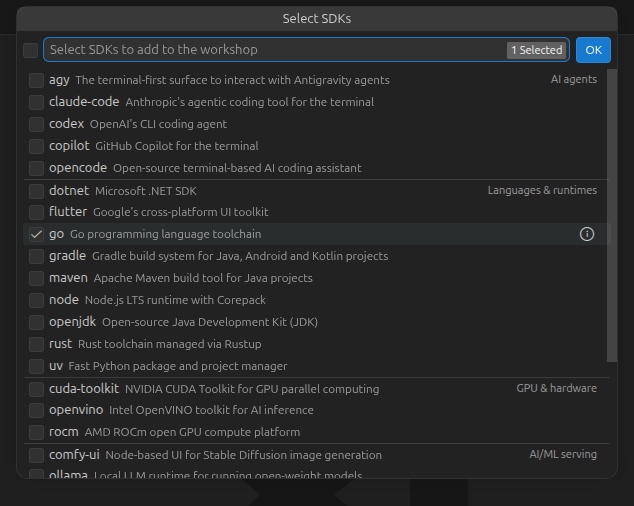Click the 'Select SDKs' dialog title
Viewport: 634px width, 506px height.
click(x=317, y=19)
